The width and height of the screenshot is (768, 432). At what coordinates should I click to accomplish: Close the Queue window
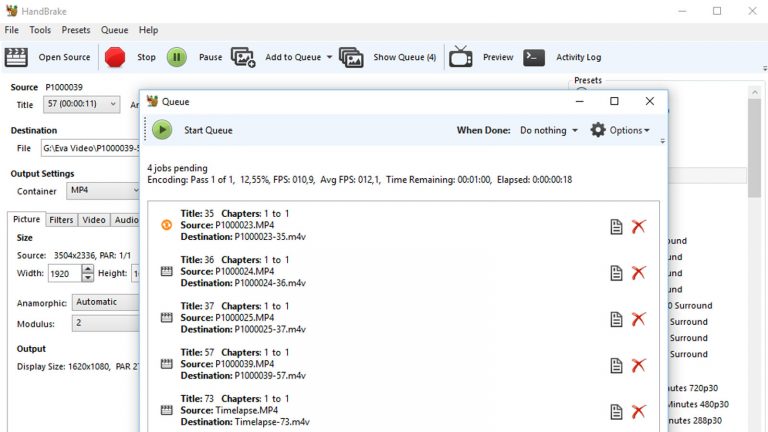tap(649, 101)
